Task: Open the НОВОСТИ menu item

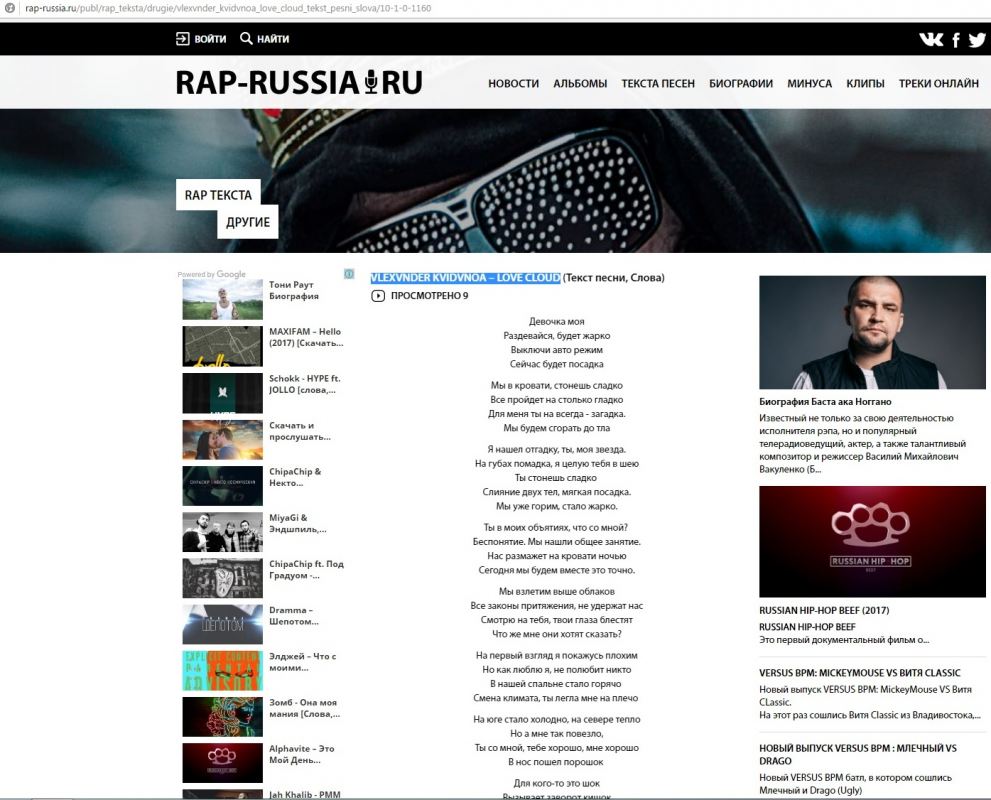Action: 513,84
